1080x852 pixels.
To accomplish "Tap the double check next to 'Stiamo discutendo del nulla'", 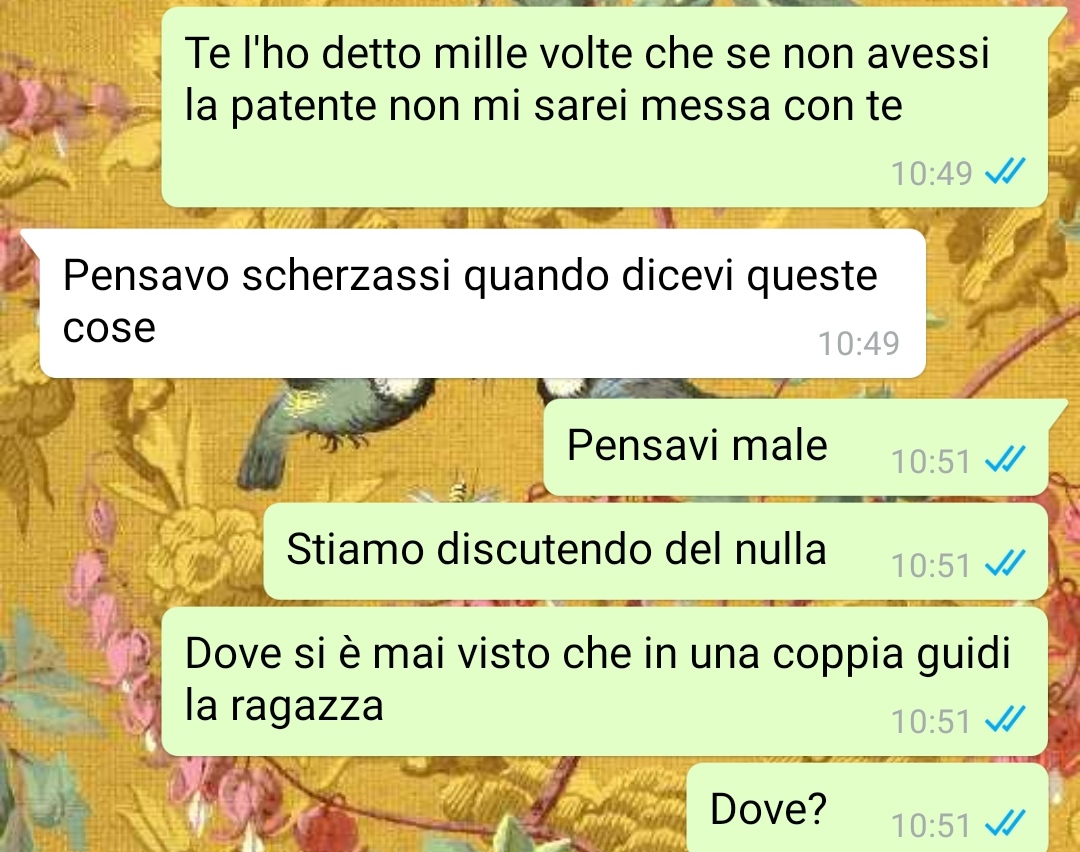I will [x=1005, y=564].
